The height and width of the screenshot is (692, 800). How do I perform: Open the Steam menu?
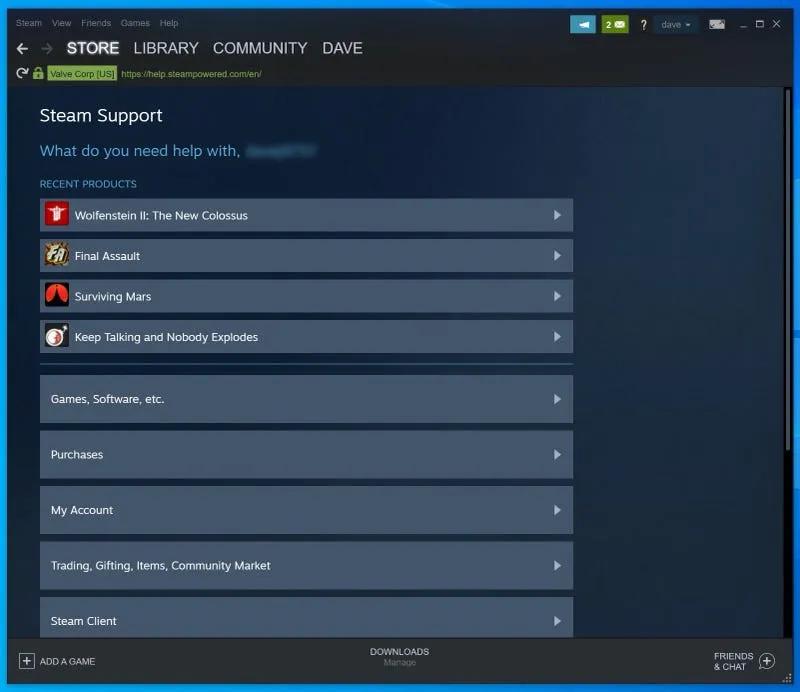coord(28,22)
